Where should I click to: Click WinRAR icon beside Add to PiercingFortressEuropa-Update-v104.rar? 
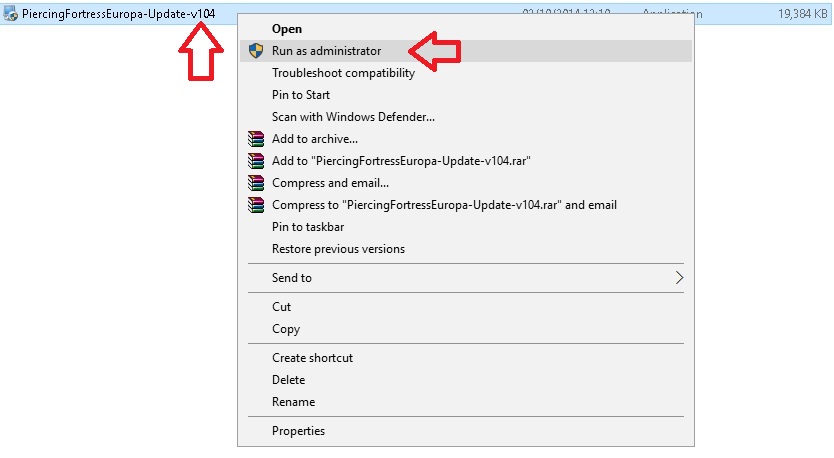pyautogui.click(x=256, y=161)
